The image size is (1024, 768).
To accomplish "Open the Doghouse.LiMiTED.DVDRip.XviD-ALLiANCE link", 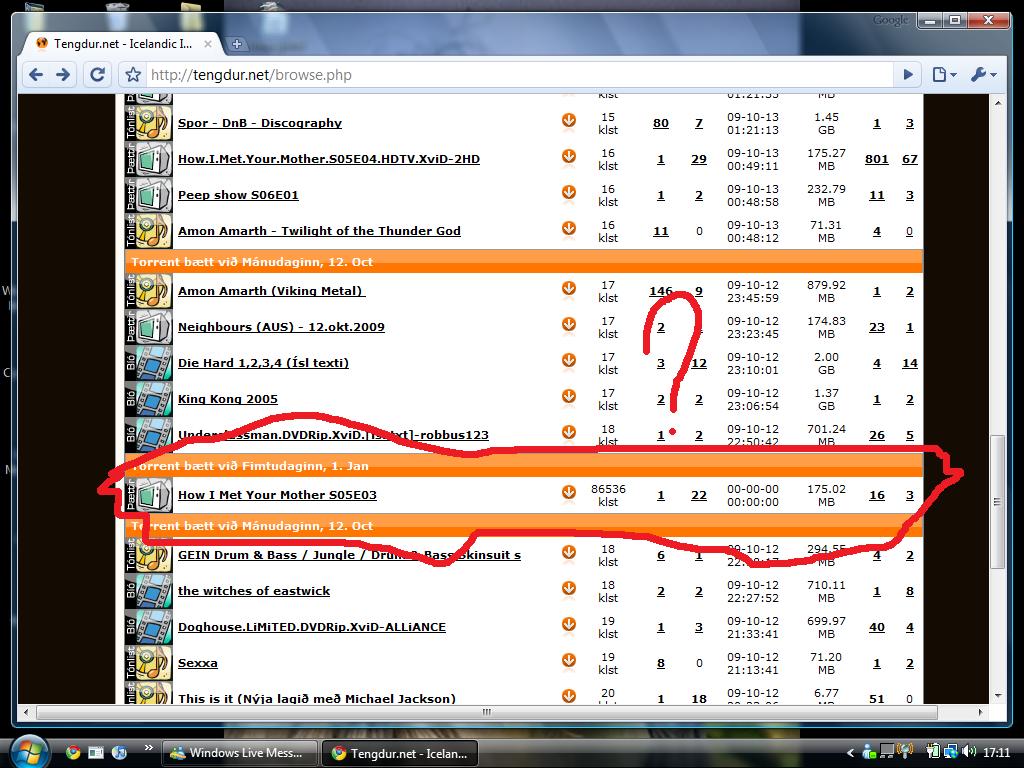I will [312, 626].
